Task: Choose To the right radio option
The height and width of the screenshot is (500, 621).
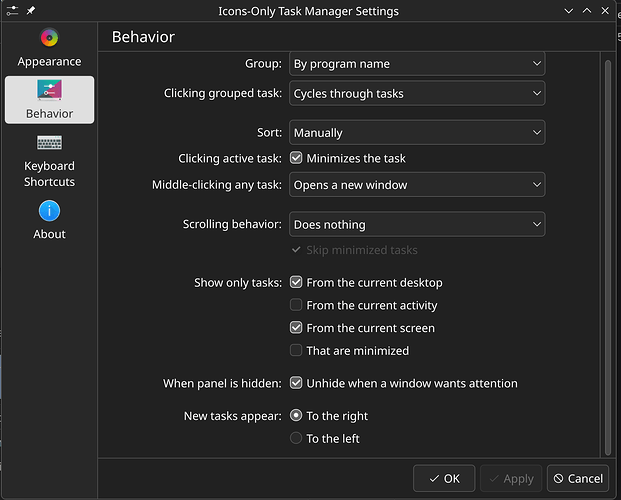Action: click(296, 416)
